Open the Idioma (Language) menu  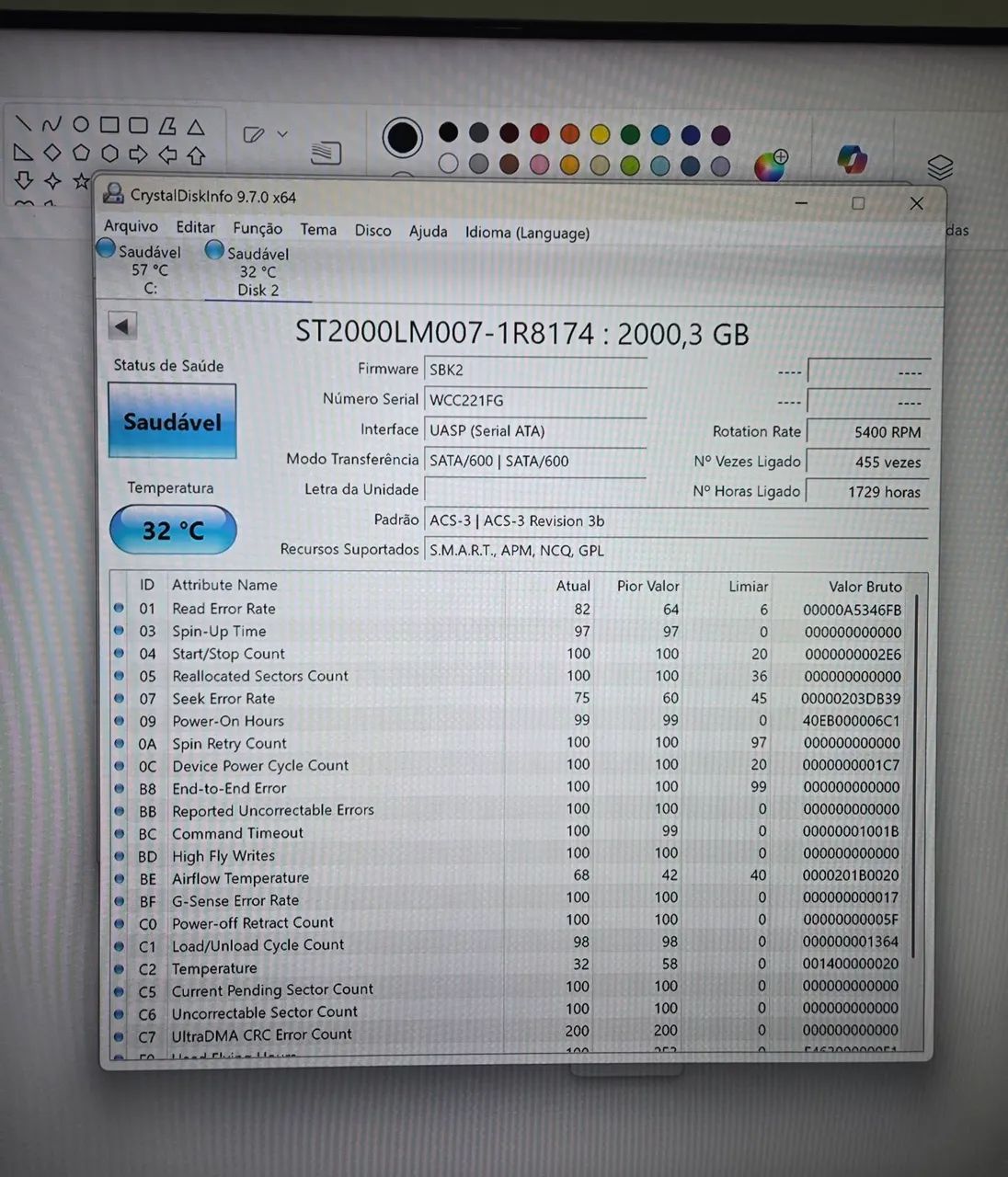click(527, 233)
